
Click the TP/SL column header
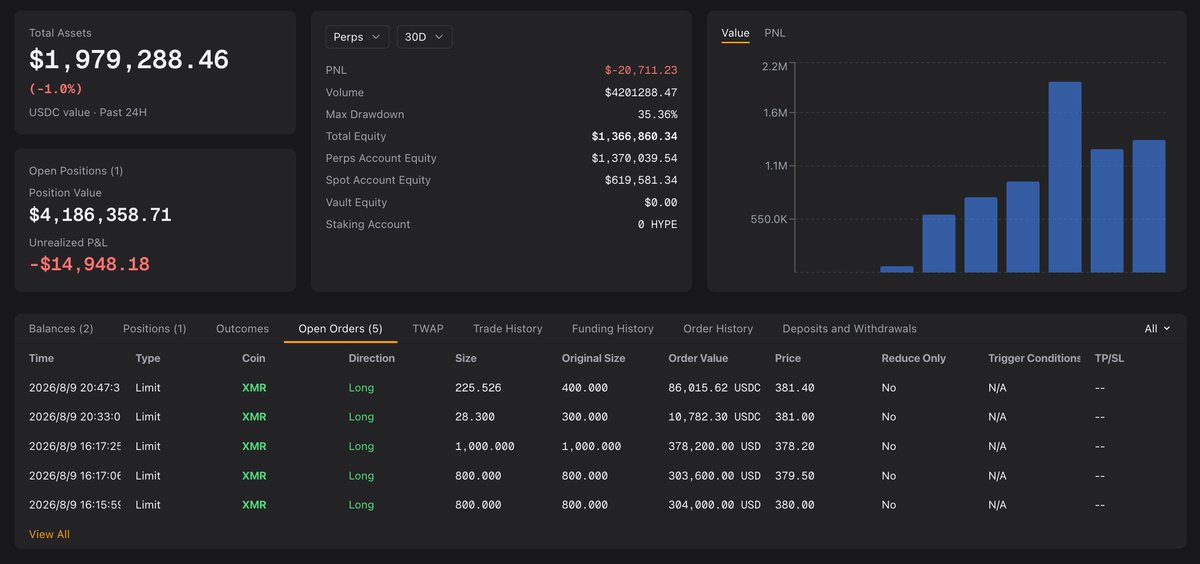[1111, 358]
